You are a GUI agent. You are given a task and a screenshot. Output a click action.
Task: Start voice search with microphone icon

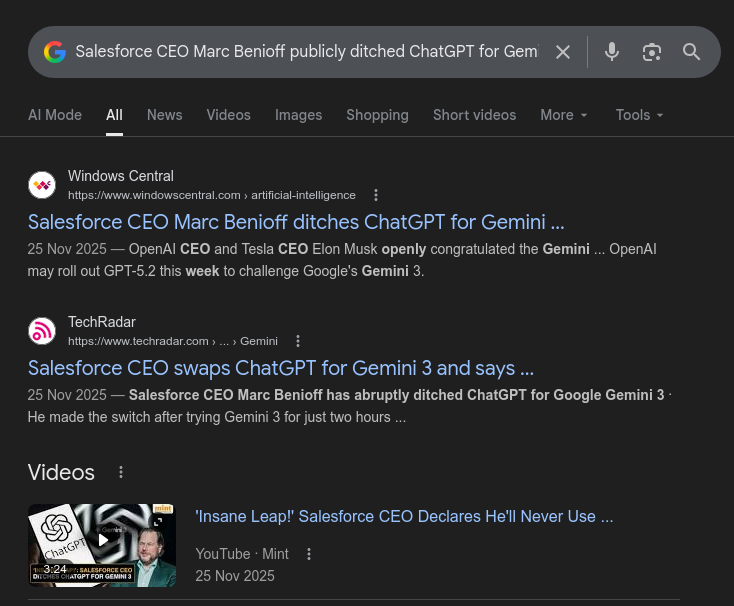pyautogui.click(x=612, y=52)
